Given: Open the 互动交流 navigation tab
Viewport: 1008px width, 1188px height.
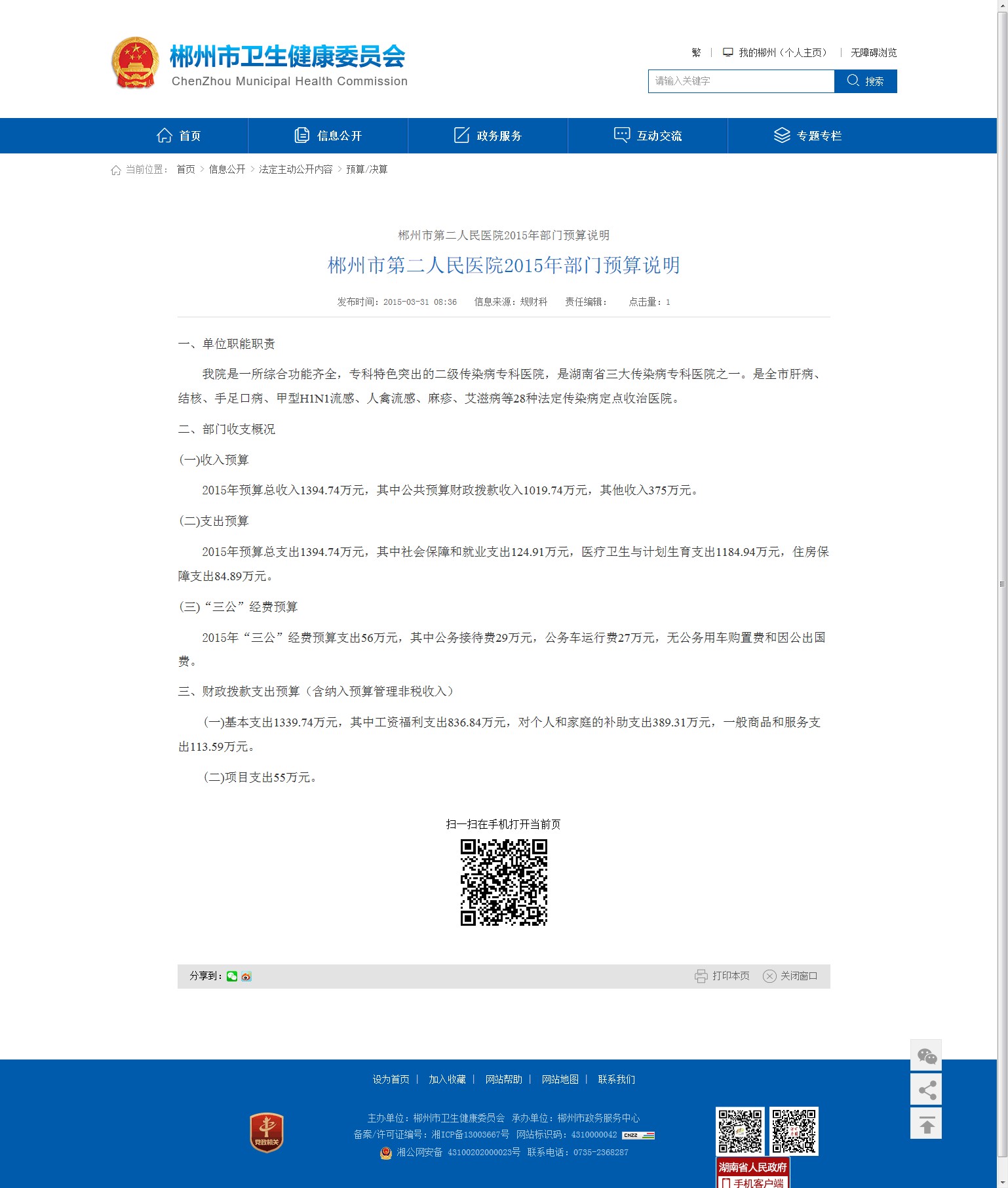Looking at the screenshot, I should (648, 136).
